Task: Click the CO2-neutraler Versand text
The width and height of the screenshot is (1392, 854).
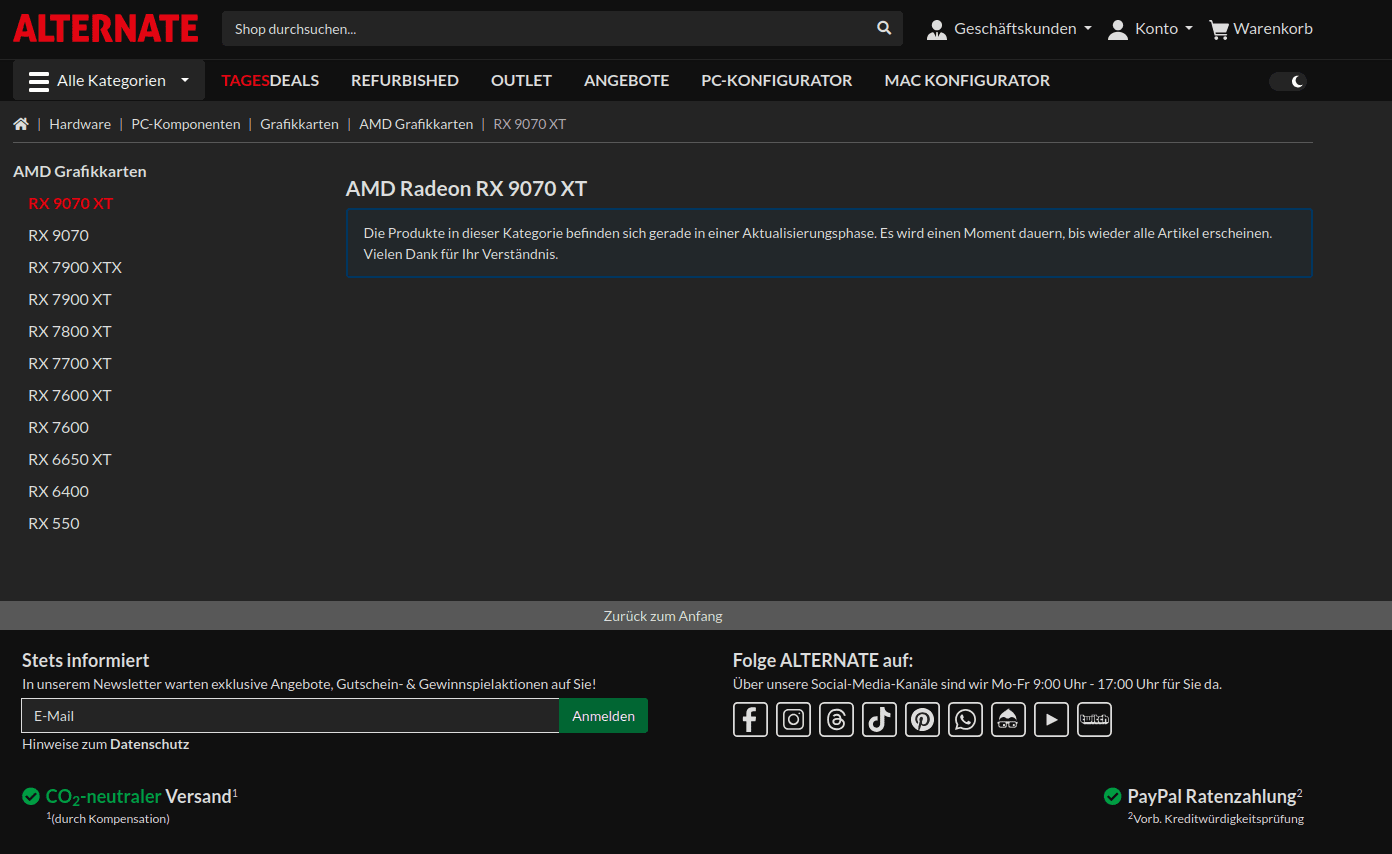Action: (x=139, y=796)
